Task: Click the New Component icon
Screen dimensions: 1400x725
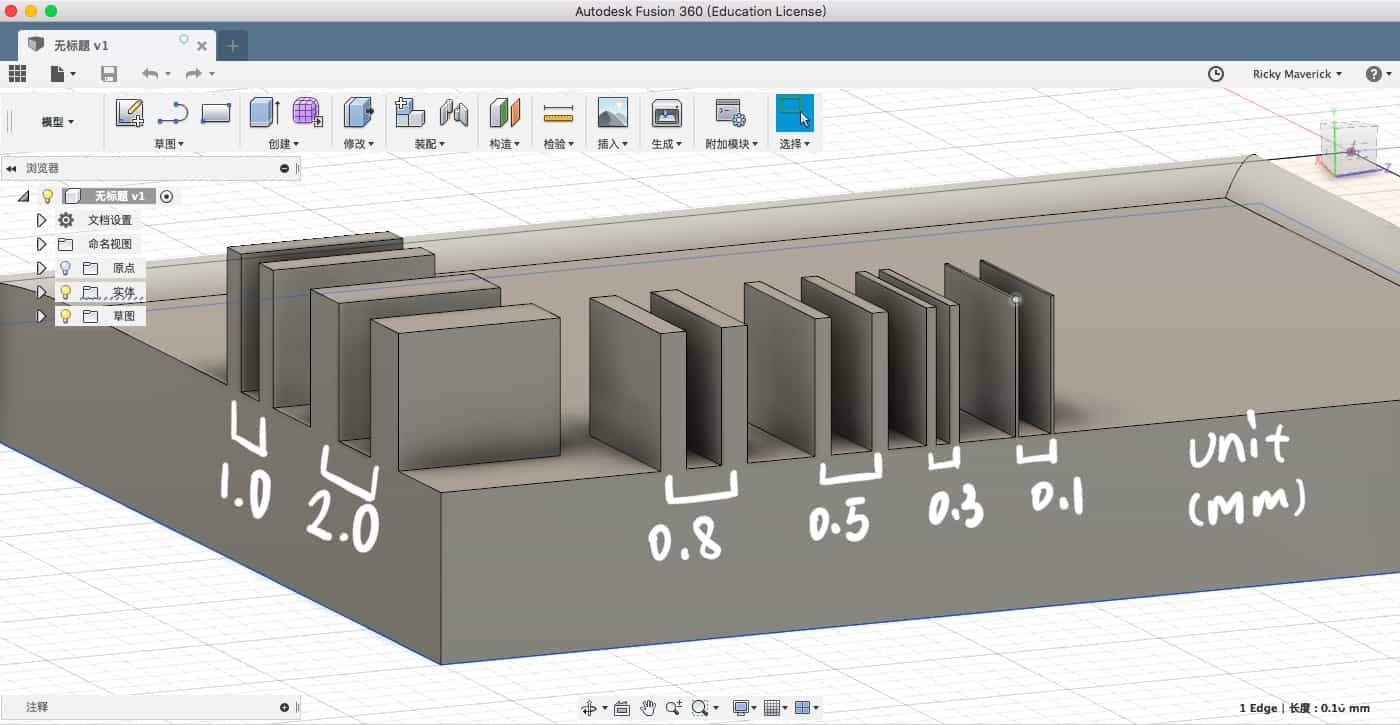Action: 410,113
